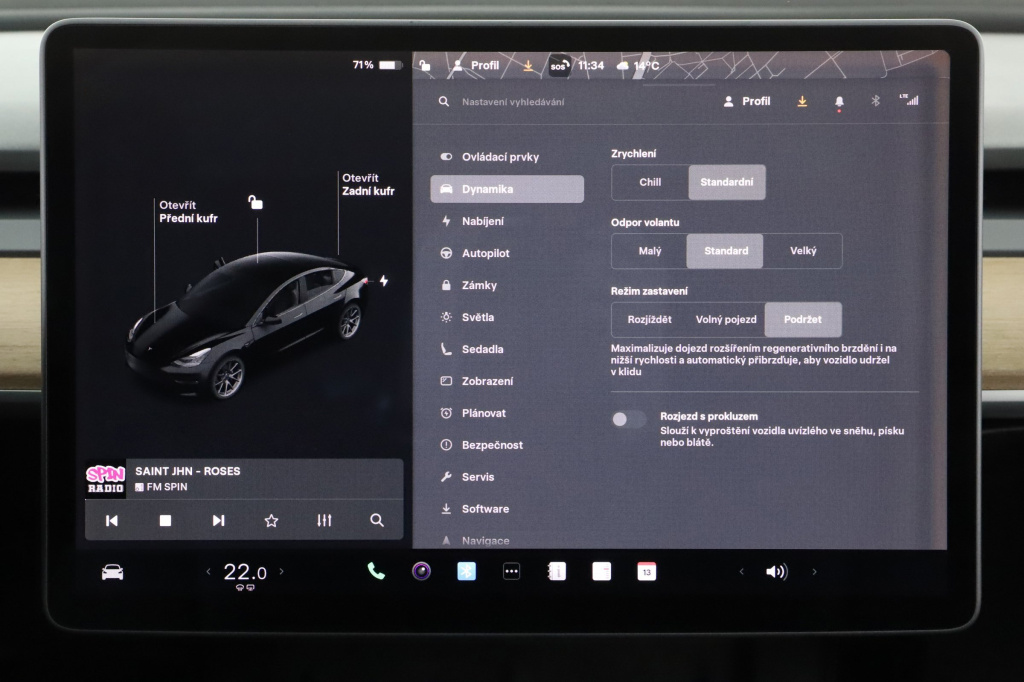The height and width of the screenshot is (682, 1024).
Task: Open the phone app from the bottom bar
Action: click(375, 571)
